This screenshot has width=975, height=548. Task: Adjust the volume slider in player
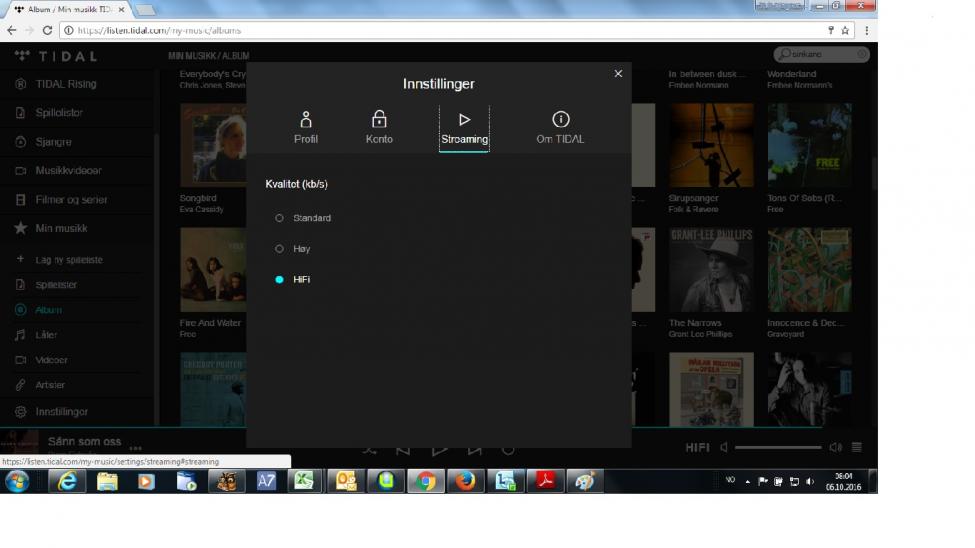click(778, 447)
